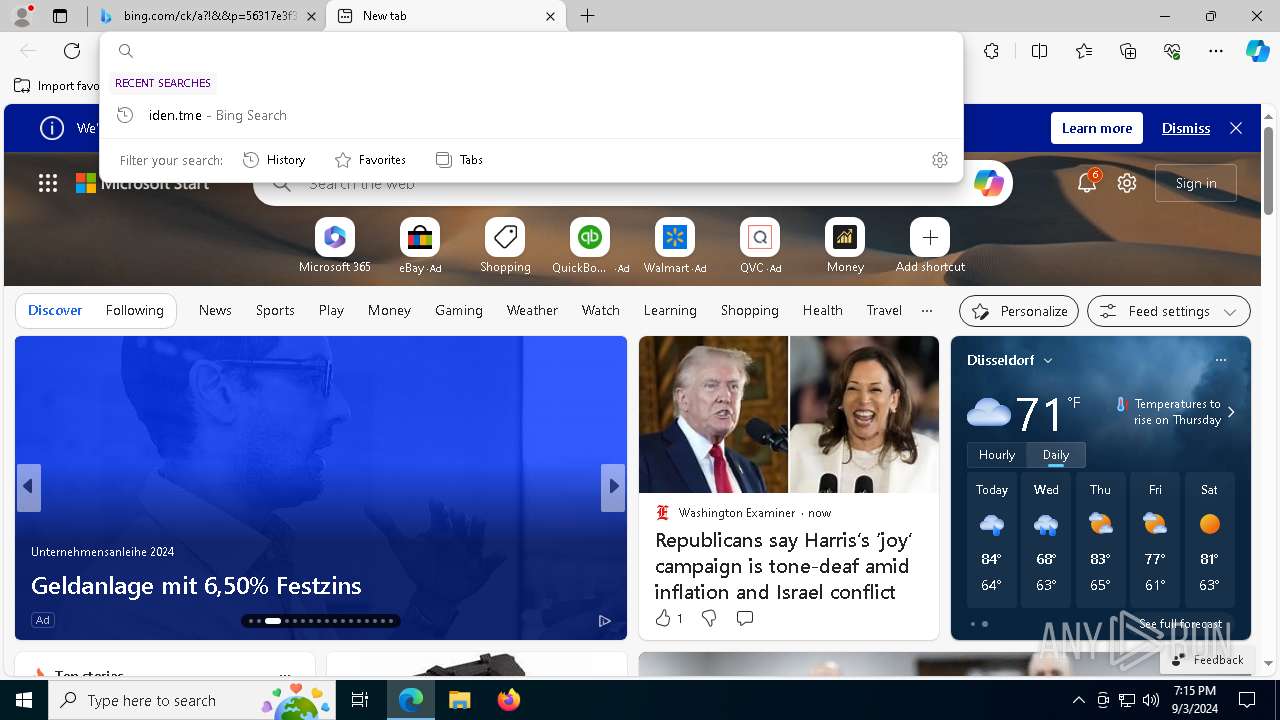Toggle split screen icon in toolbar
Screen dimensions: 1280x720
tap(1039, 51)
